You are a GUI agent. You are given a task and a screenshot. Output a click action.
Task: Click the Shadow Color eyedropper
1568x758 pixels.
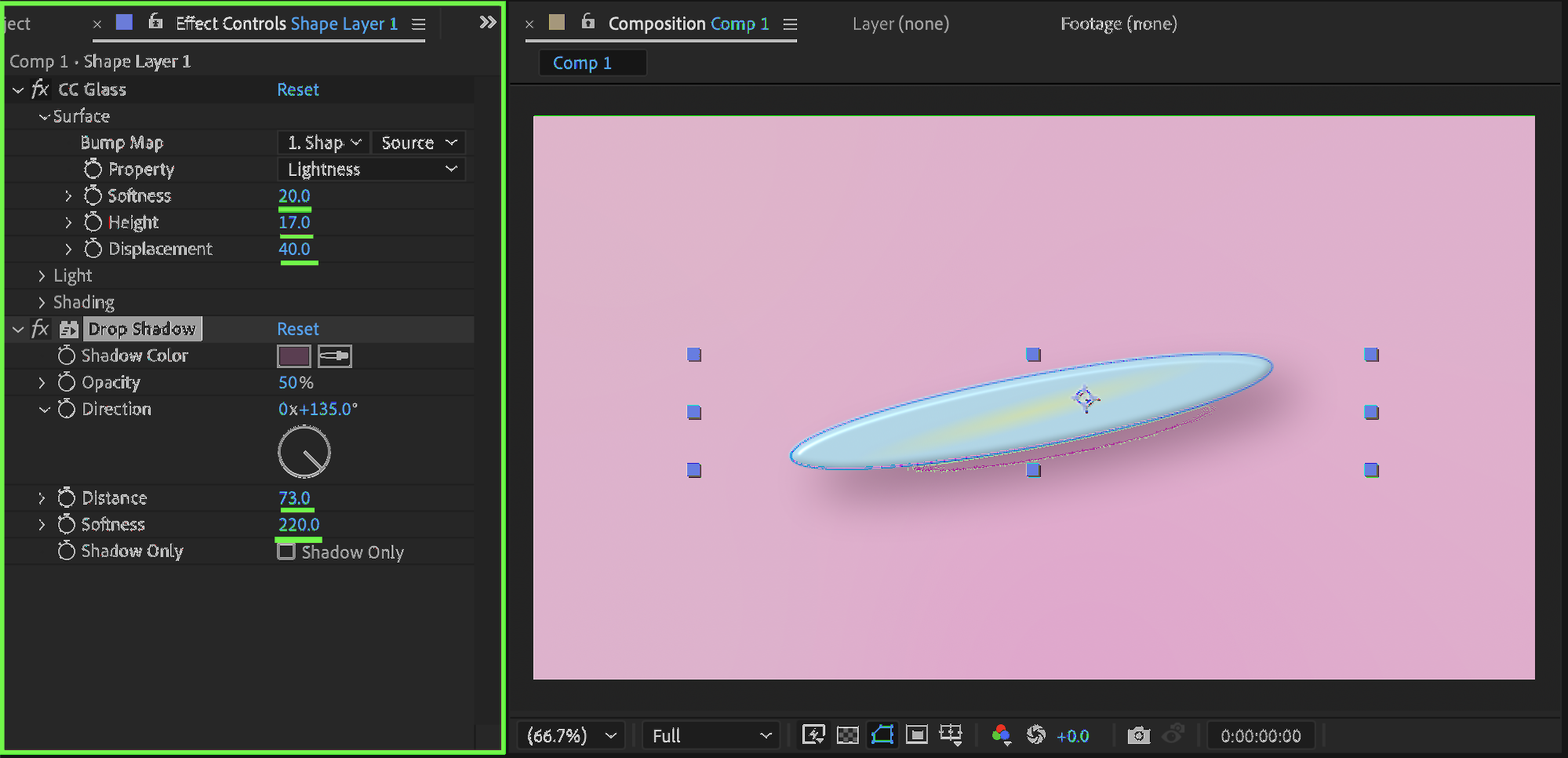click(335, 356)
